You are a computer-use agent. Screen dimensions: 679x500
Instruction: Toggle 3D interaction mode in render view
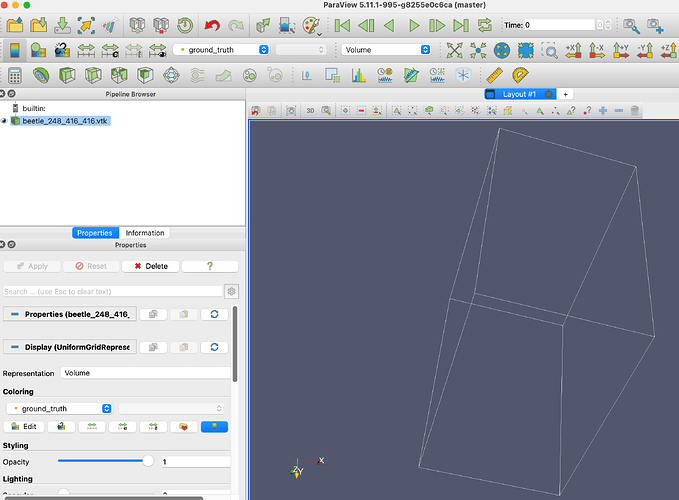(310, 111)
